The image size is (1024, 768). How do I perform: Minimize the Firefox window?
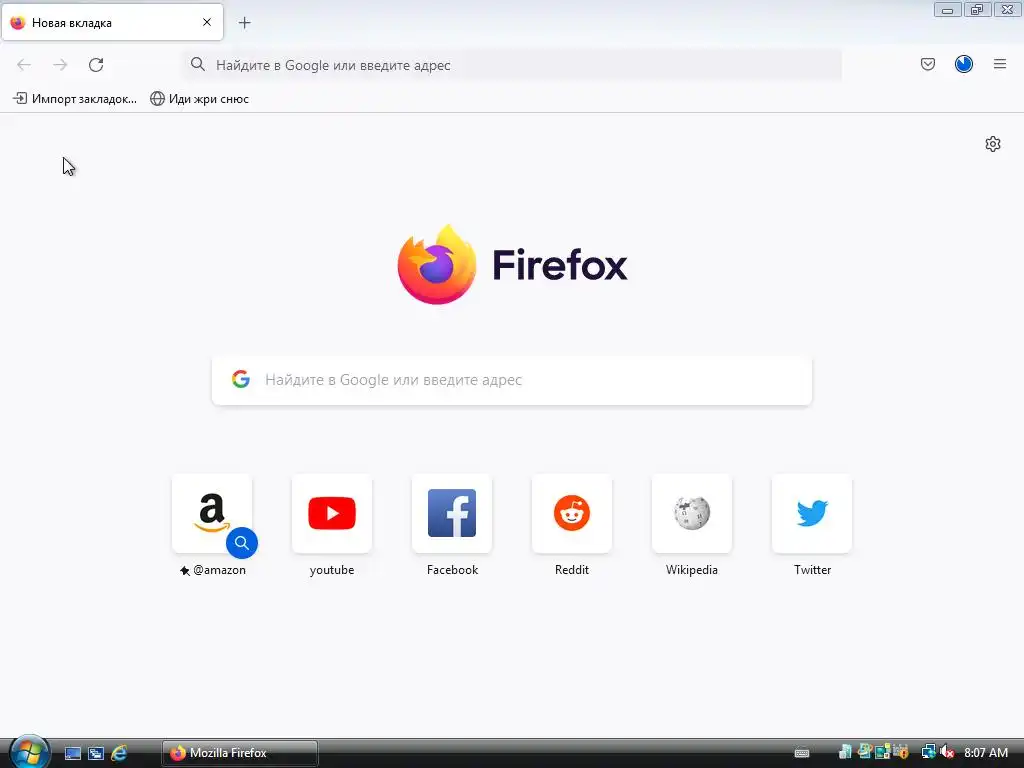(948, 10)
